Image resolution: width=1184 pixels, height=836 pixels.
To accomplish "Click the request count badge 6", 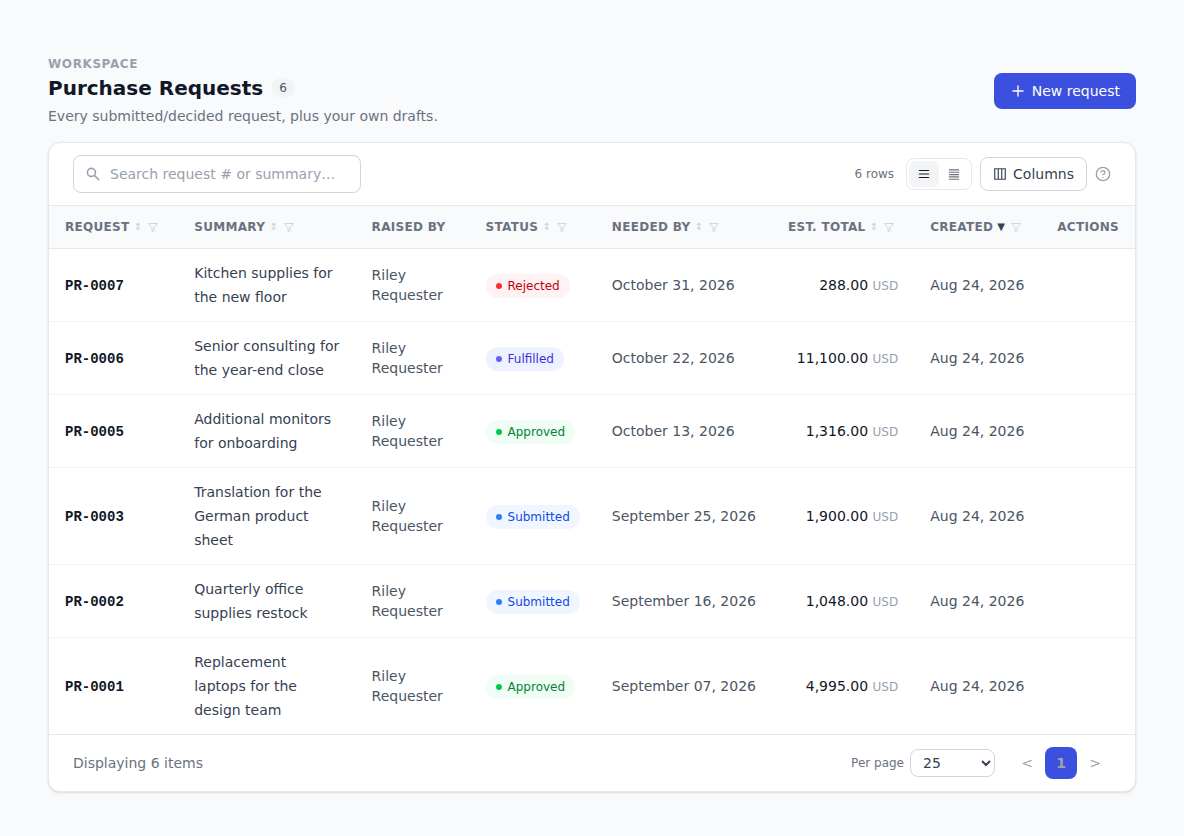I will [283, 88].
